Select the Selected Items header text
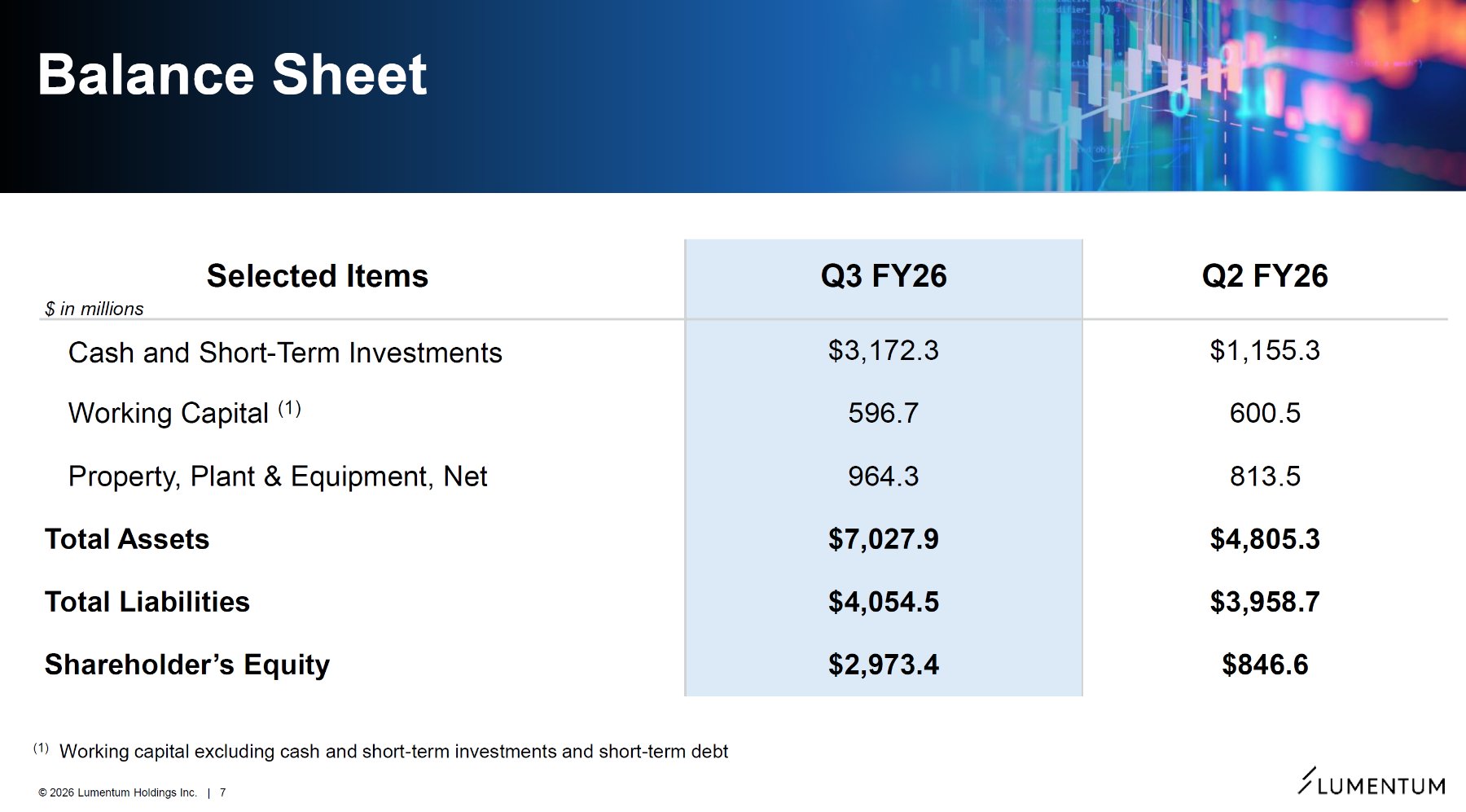The image size is (1466, 812). pos(318,276)
